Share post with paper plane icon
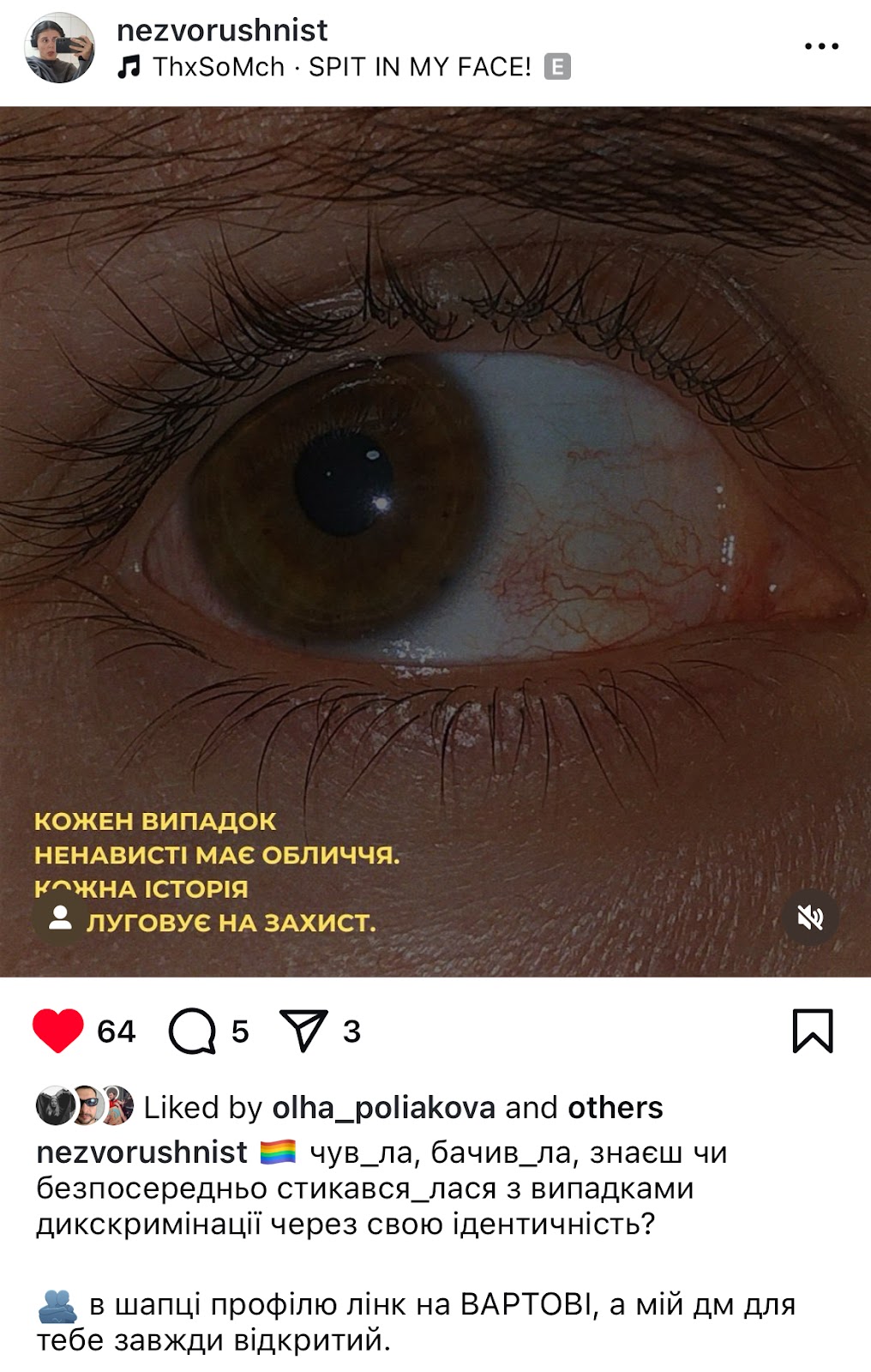The image size is (871, 1372). coord(303,1031)
